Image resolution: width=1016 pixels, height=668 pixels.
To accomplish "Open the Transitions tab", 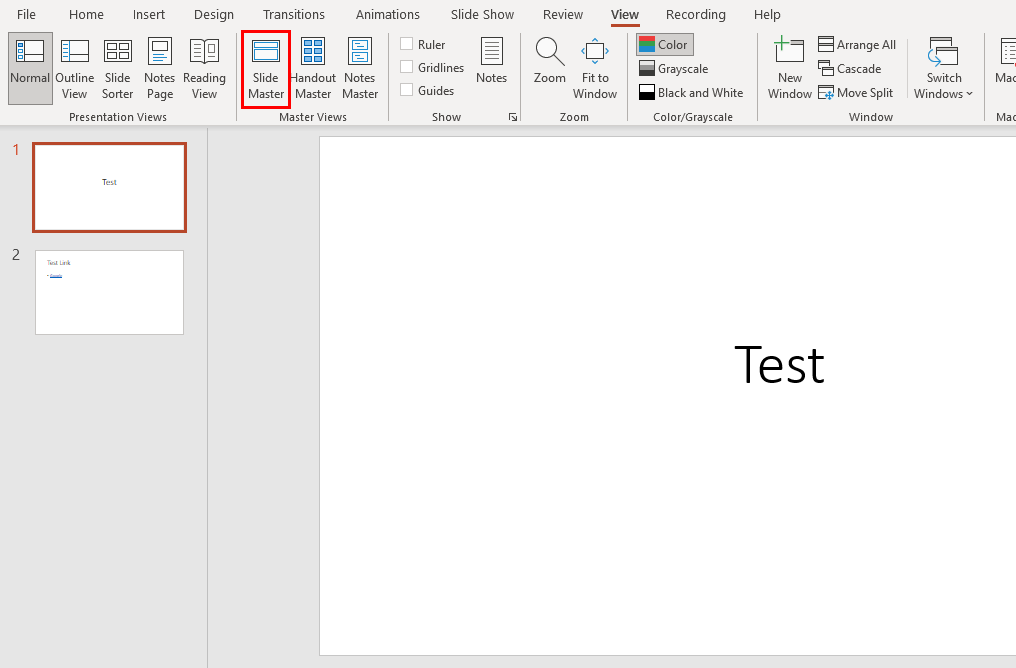I will click(x=293, y=14).
